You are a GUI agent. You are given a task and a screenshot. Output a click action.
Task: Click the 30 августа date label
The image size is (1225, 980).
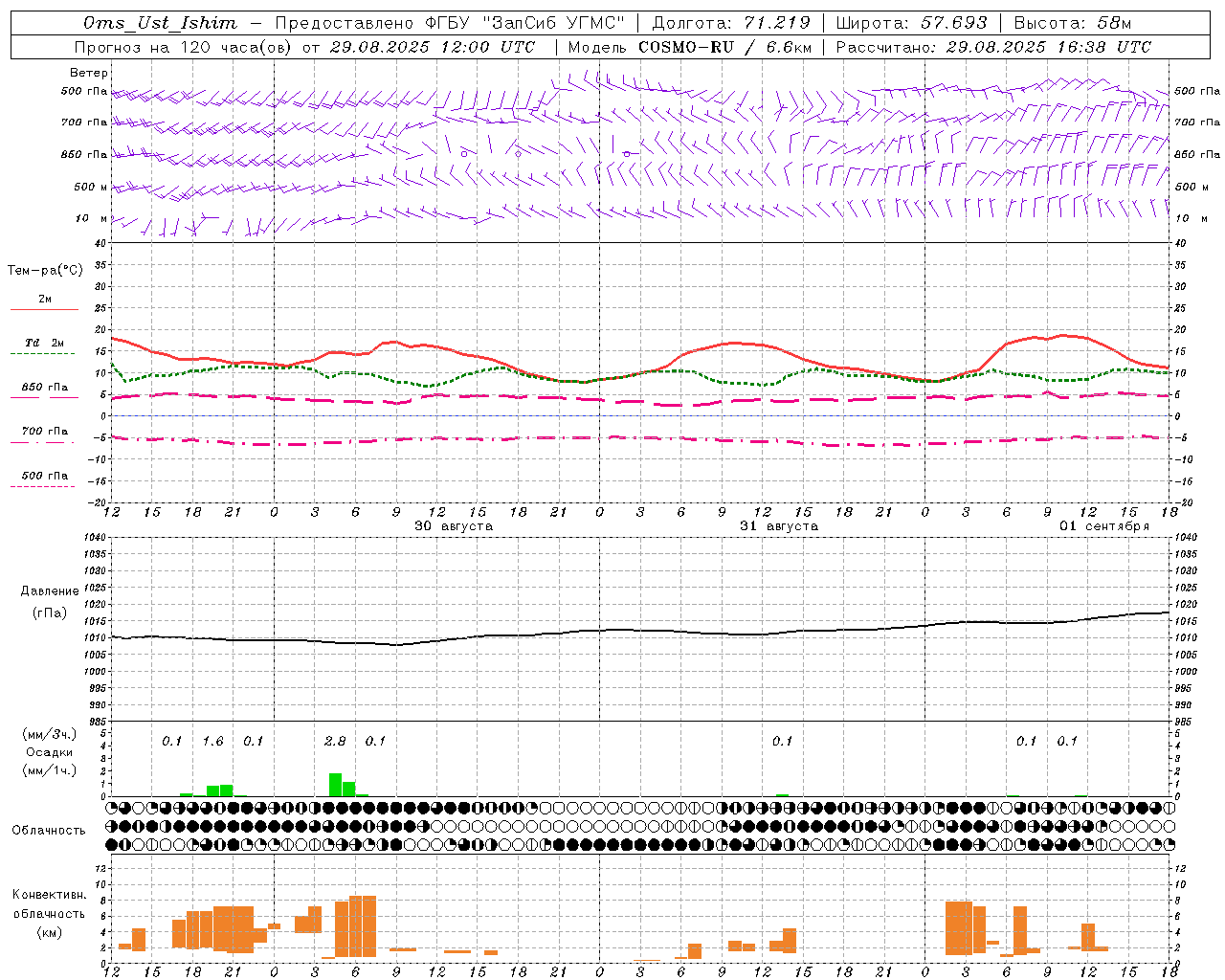coord(454,526)
